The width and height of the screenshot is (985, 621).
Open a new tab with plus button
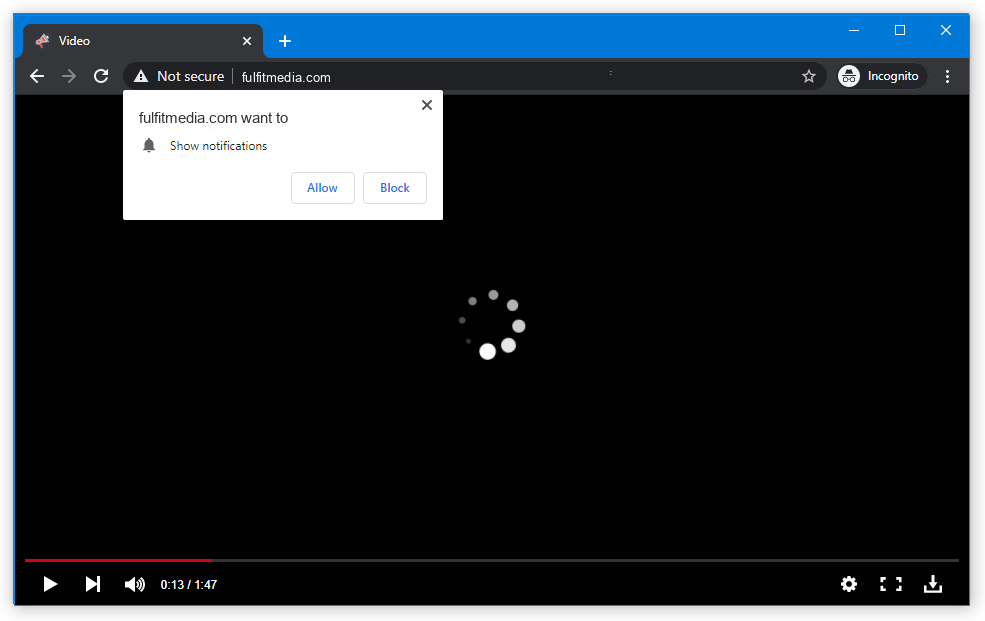[285, 41]
